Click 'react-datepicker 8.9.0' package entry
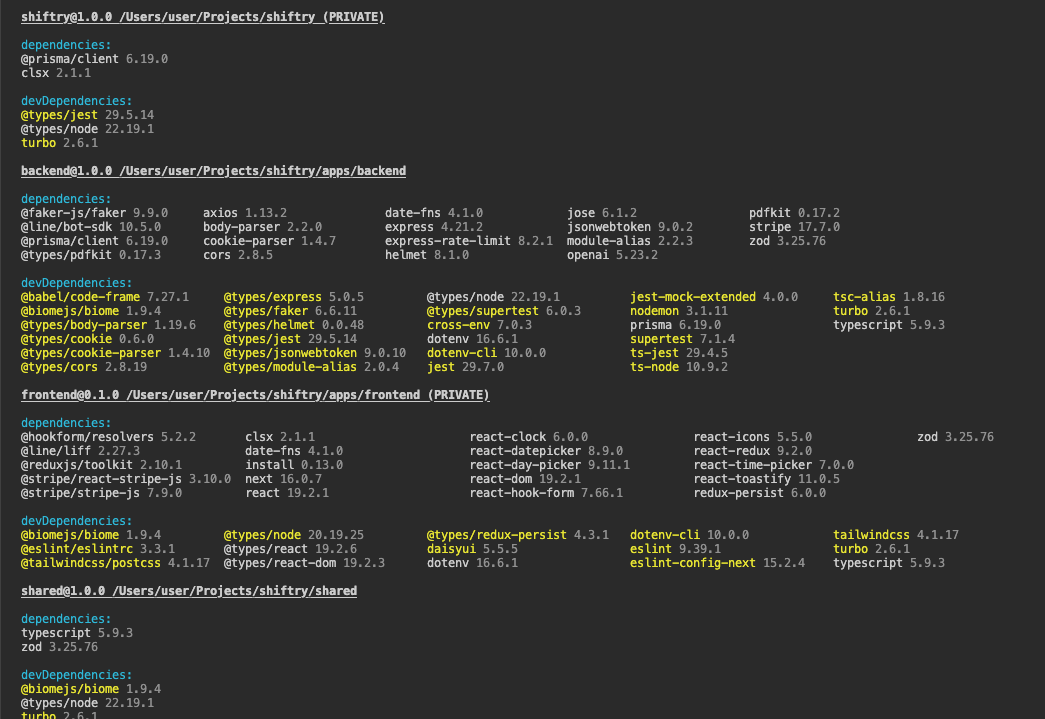Image resolution: width=1045 pixels, height=719 pixels. (546, 450)
